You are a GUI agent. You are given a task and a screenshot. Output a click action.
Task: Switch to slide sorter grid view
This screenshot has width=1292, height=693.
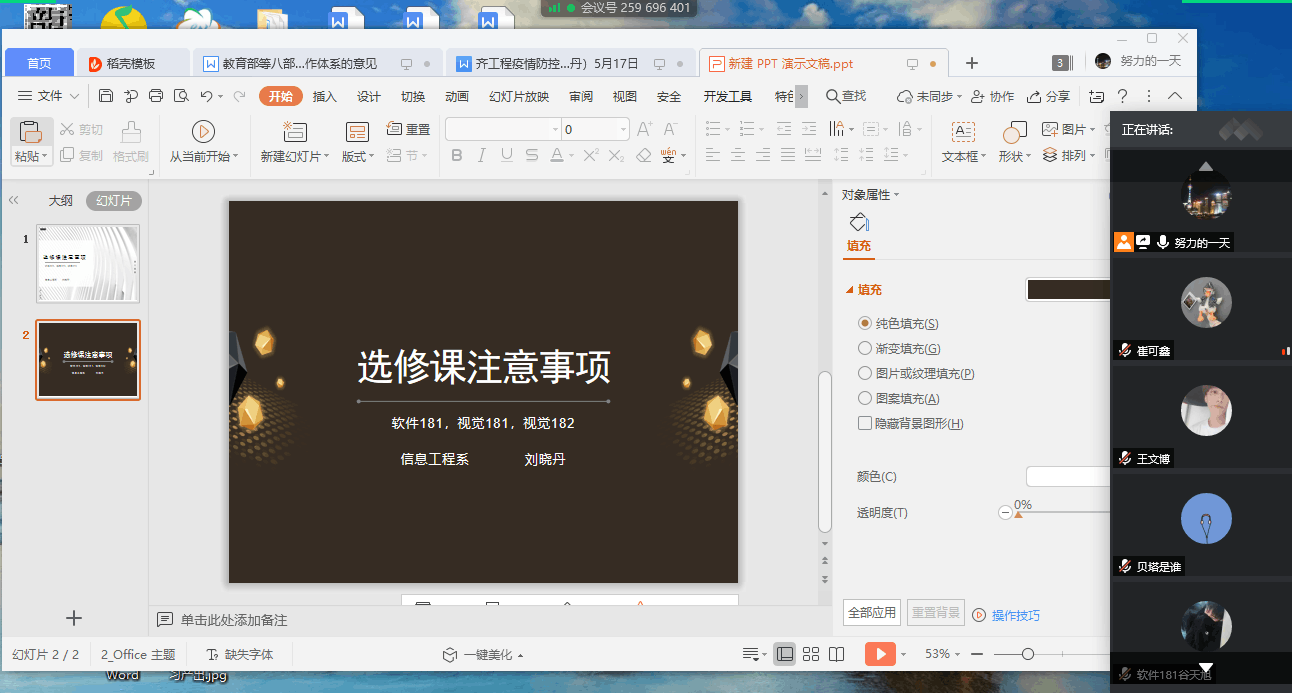[x=811, y=654]
